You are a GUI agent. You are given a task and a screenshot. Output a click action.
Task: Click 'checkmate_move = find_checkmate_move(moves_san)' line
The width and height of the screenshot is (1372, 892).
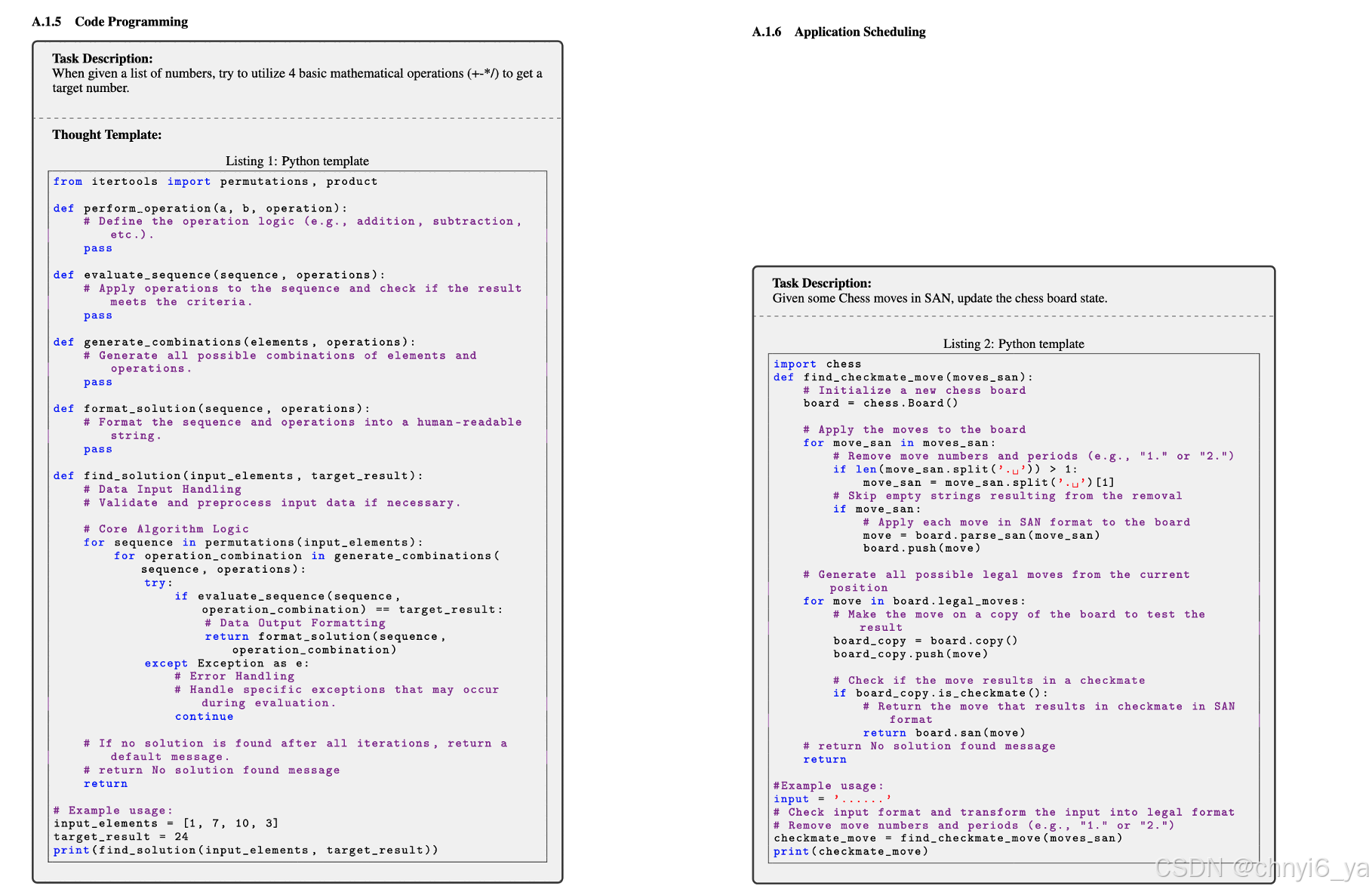pyautogui.click(x=948, y=838)
